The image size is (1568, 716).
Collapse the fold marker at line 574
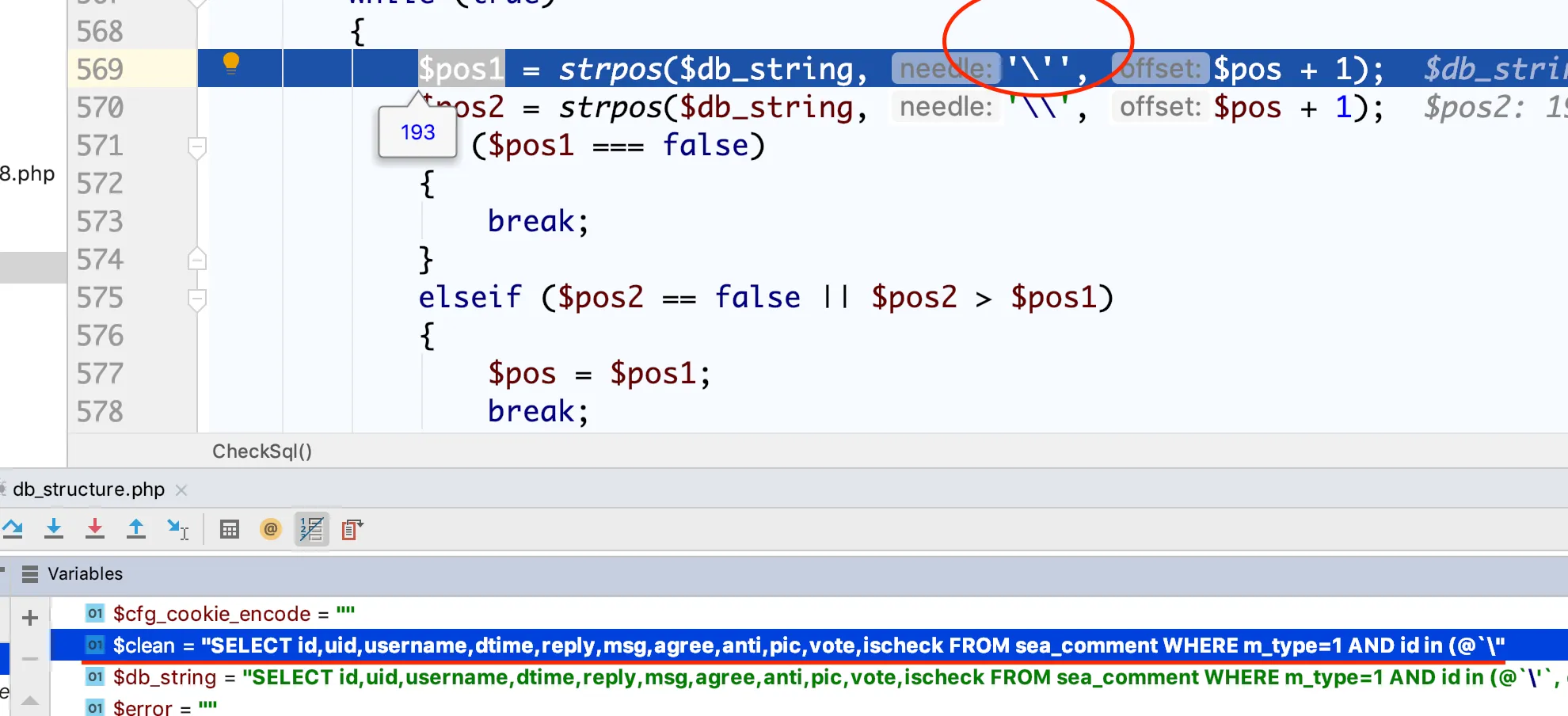197,260
